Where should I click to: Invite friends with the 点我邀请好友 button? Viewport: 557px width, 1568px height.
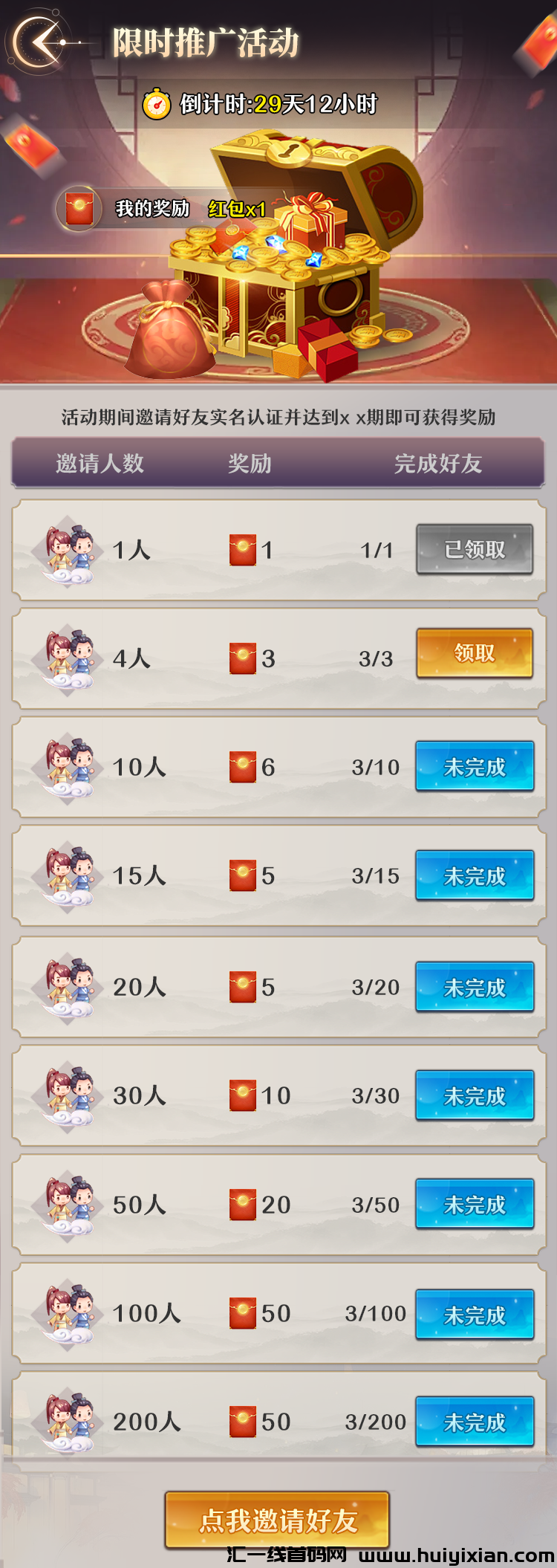click(278, 1520)
